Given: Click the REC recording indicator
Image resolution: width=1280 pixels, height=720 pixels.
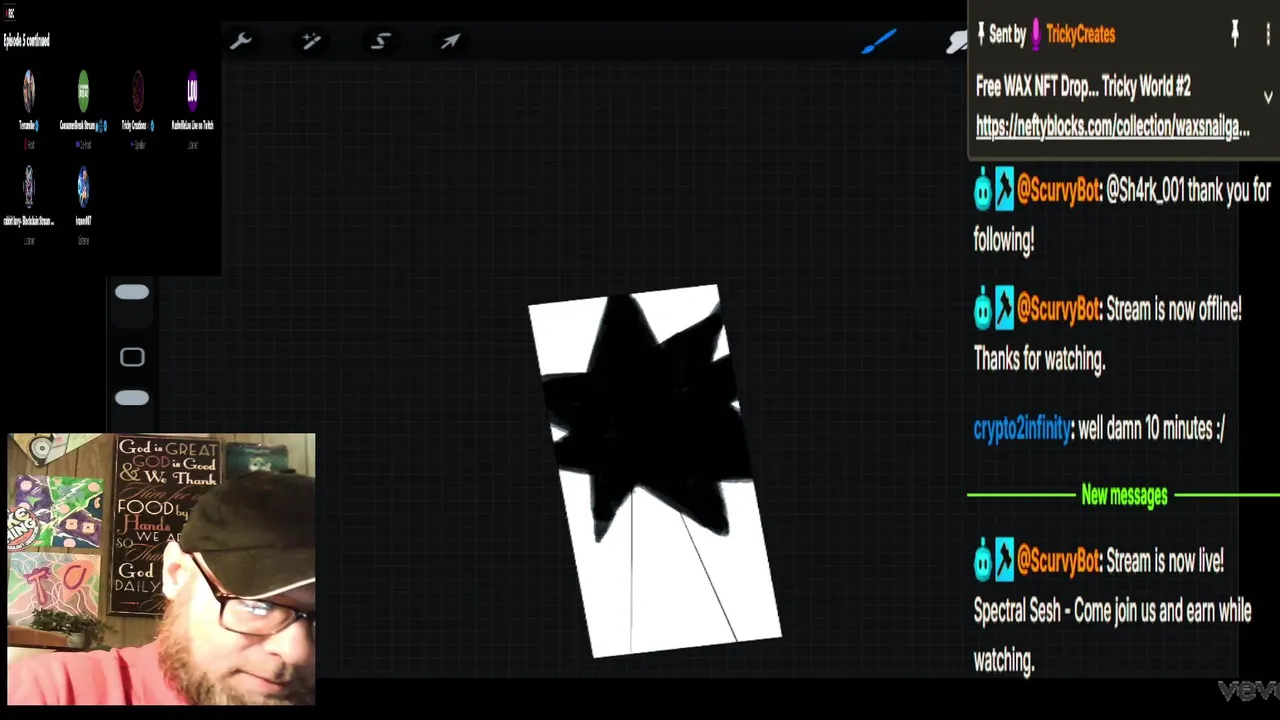Looking at the screenshot, I should [11, 14].
